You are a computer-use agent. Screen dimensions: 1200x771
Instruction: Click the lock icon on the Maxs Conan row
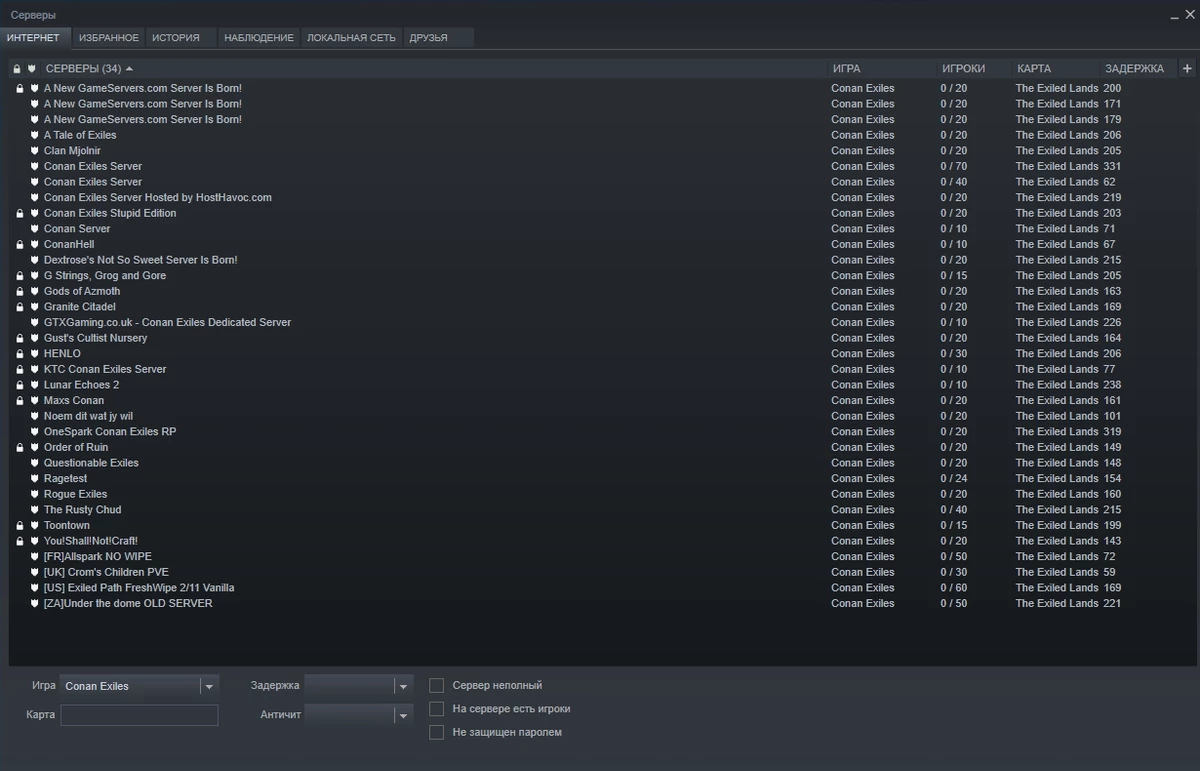19,401
